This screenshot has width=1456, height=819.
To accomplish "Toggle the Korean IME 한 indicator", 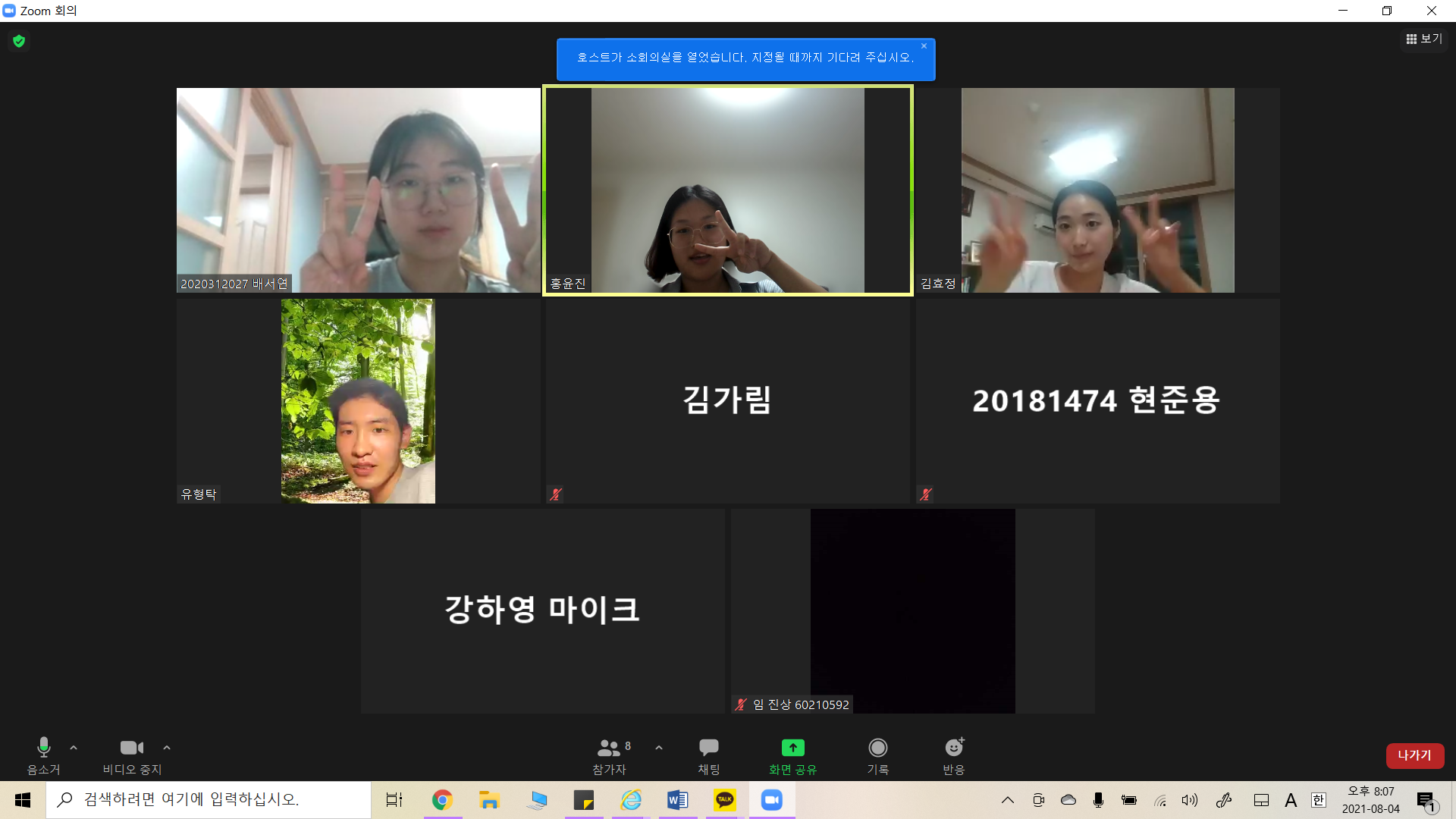I will point(1319,800).
